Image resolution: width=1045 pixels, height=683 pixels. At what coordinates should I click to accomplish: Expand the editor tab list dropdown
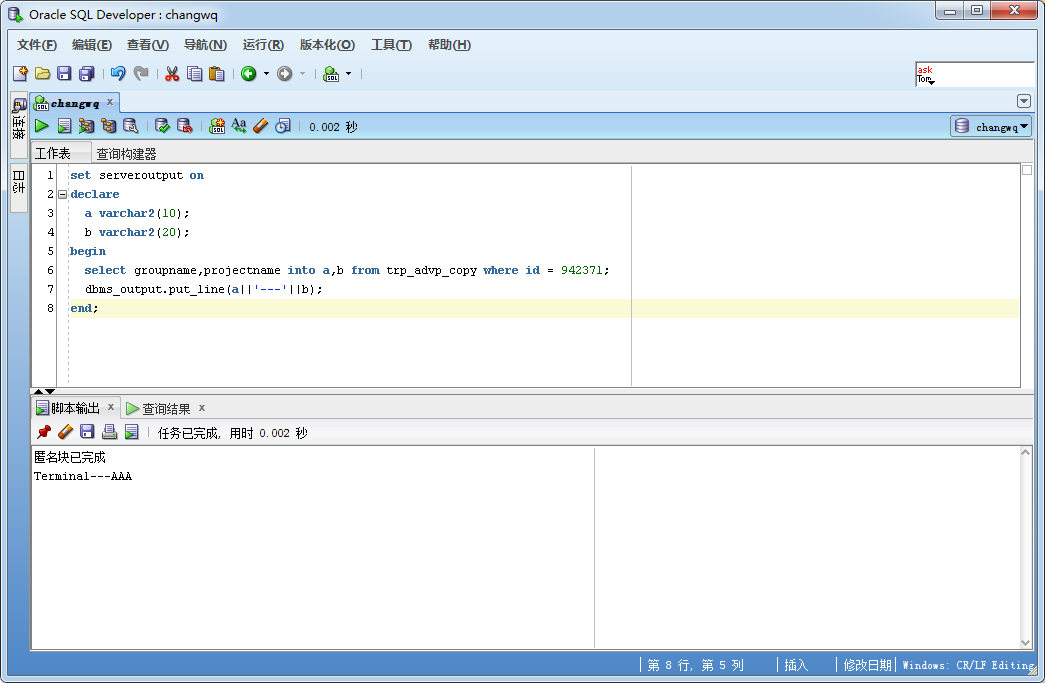coord(1024,101)
